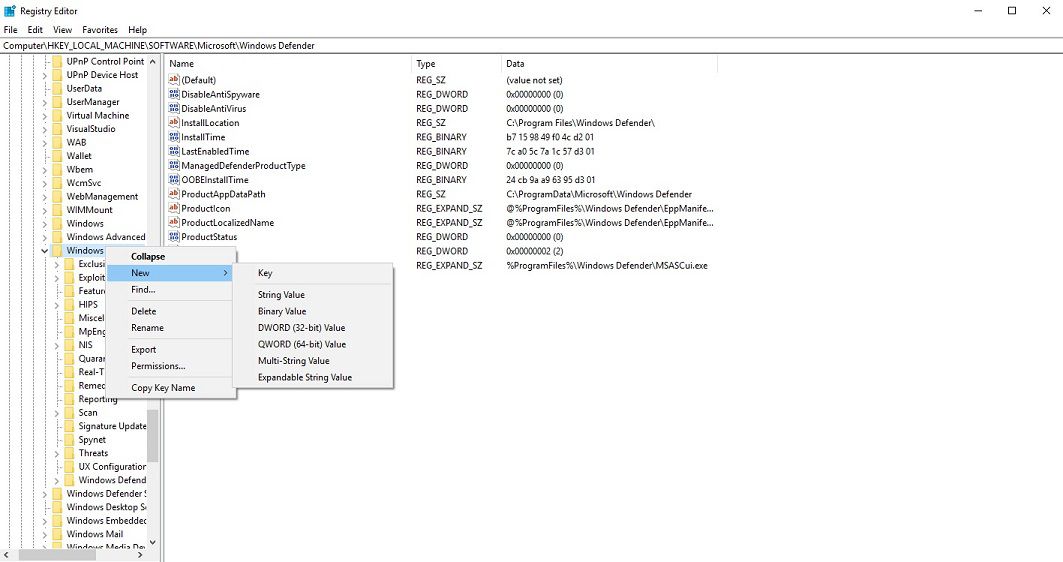Click the WebManagement folder icon
Image resolution: width=1063 pixels, height=562 pixels.
tap(58, 197)
